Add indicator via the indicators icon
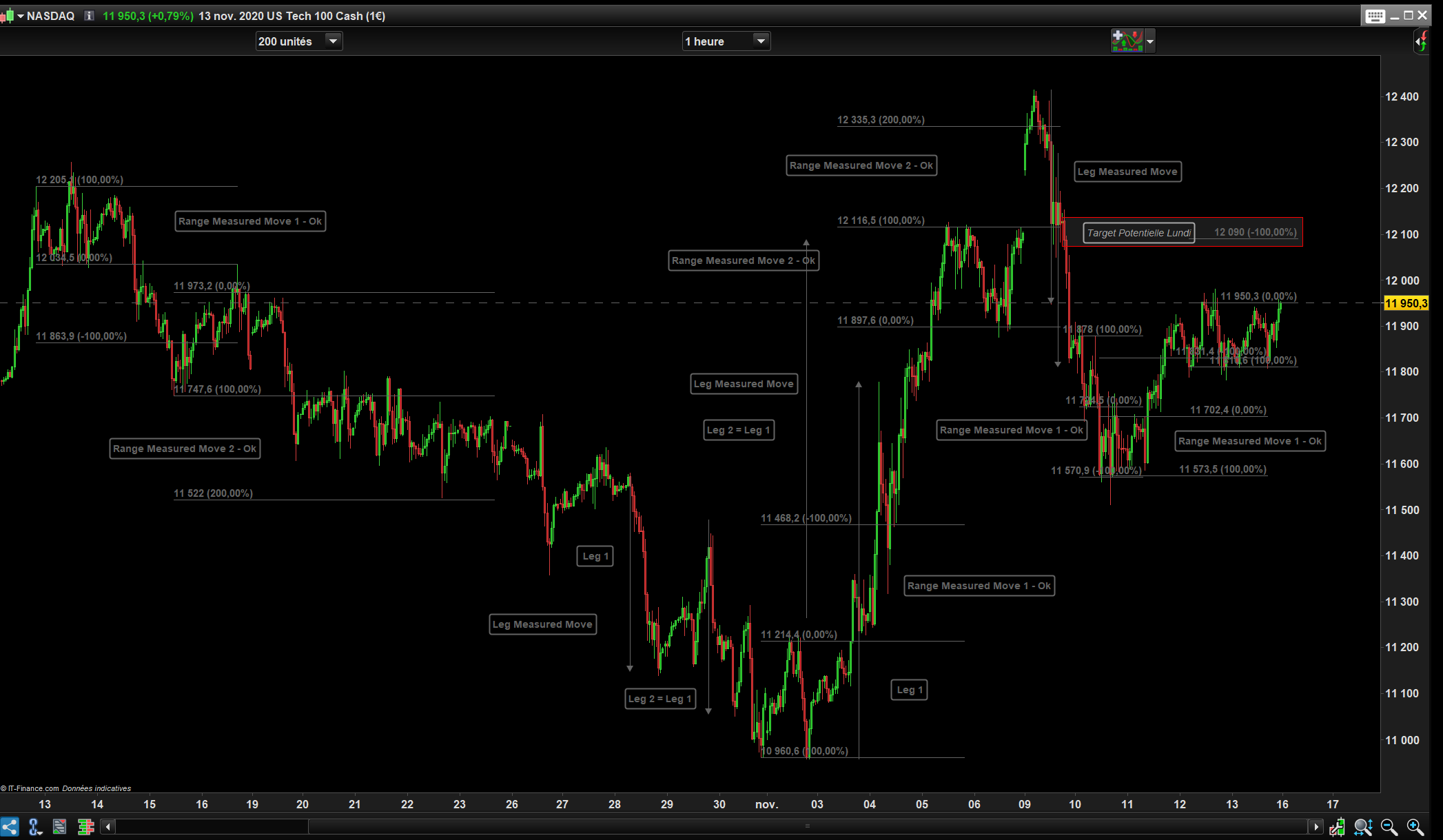1443x840 pixels. 1127,41
